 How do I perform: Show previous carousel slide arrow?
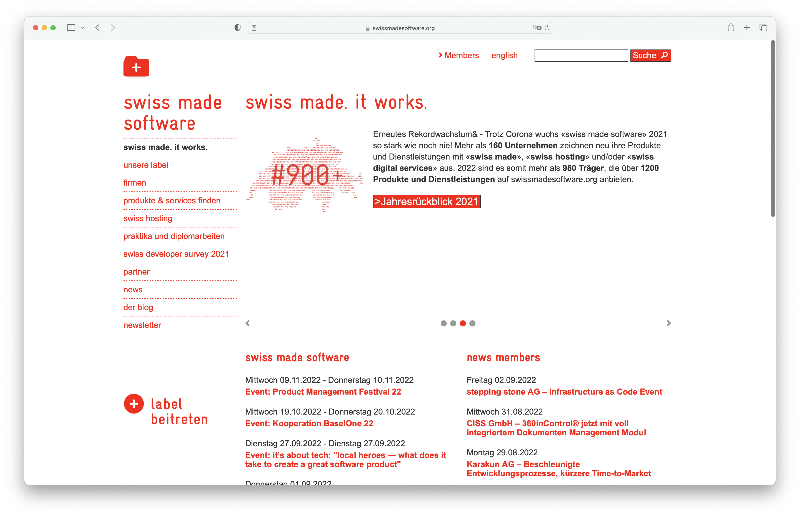click(247, 323)
